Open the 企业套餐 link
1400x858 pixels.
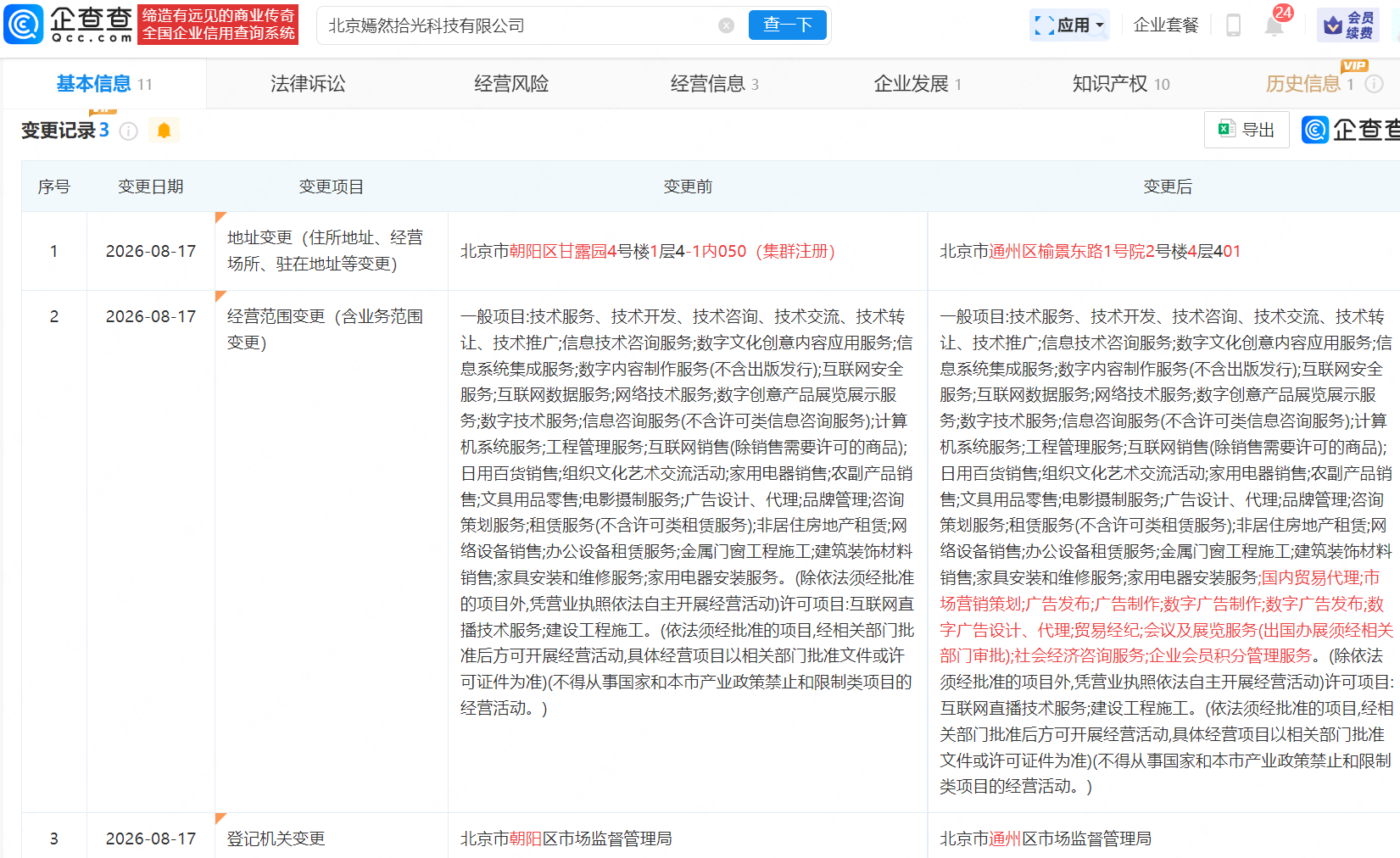tap(1166, 25)
